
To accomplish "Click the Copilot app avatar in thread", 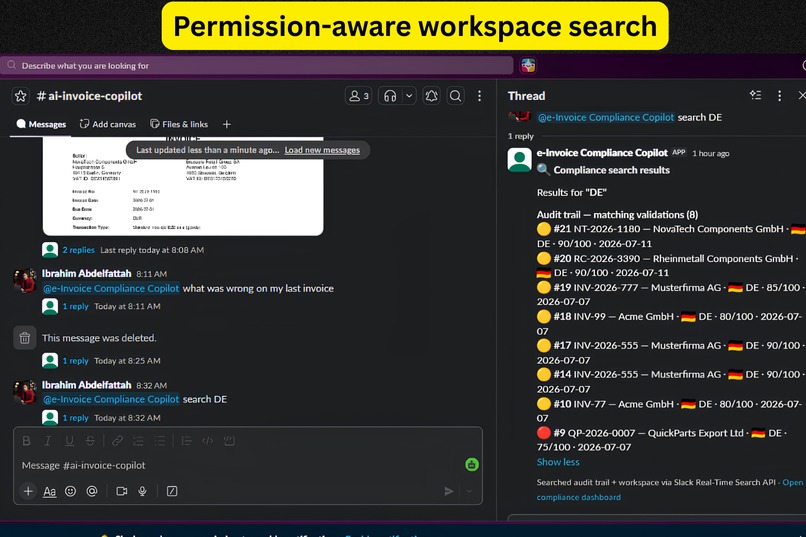I will pos(520,160).
